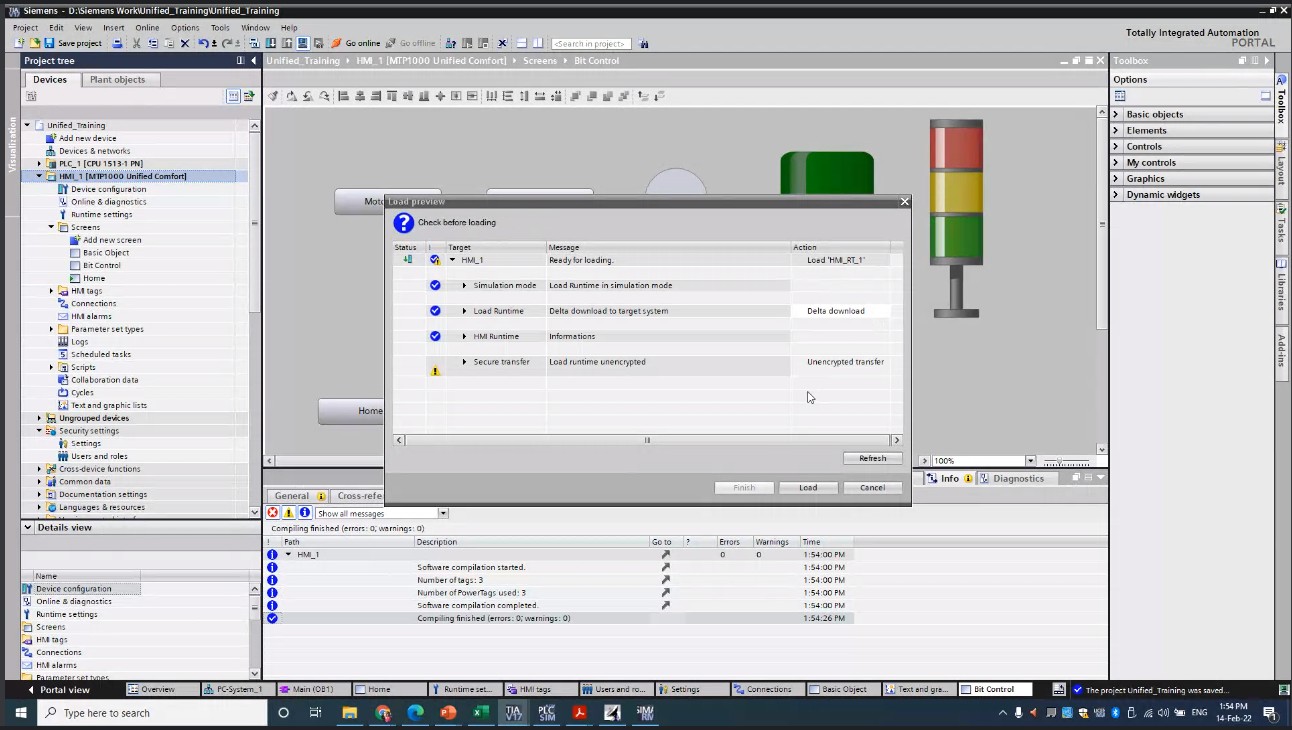Screen dimensions: 1292x730
Task: Click the Go to arrow for HMI_1
Action: click(665, 554)
